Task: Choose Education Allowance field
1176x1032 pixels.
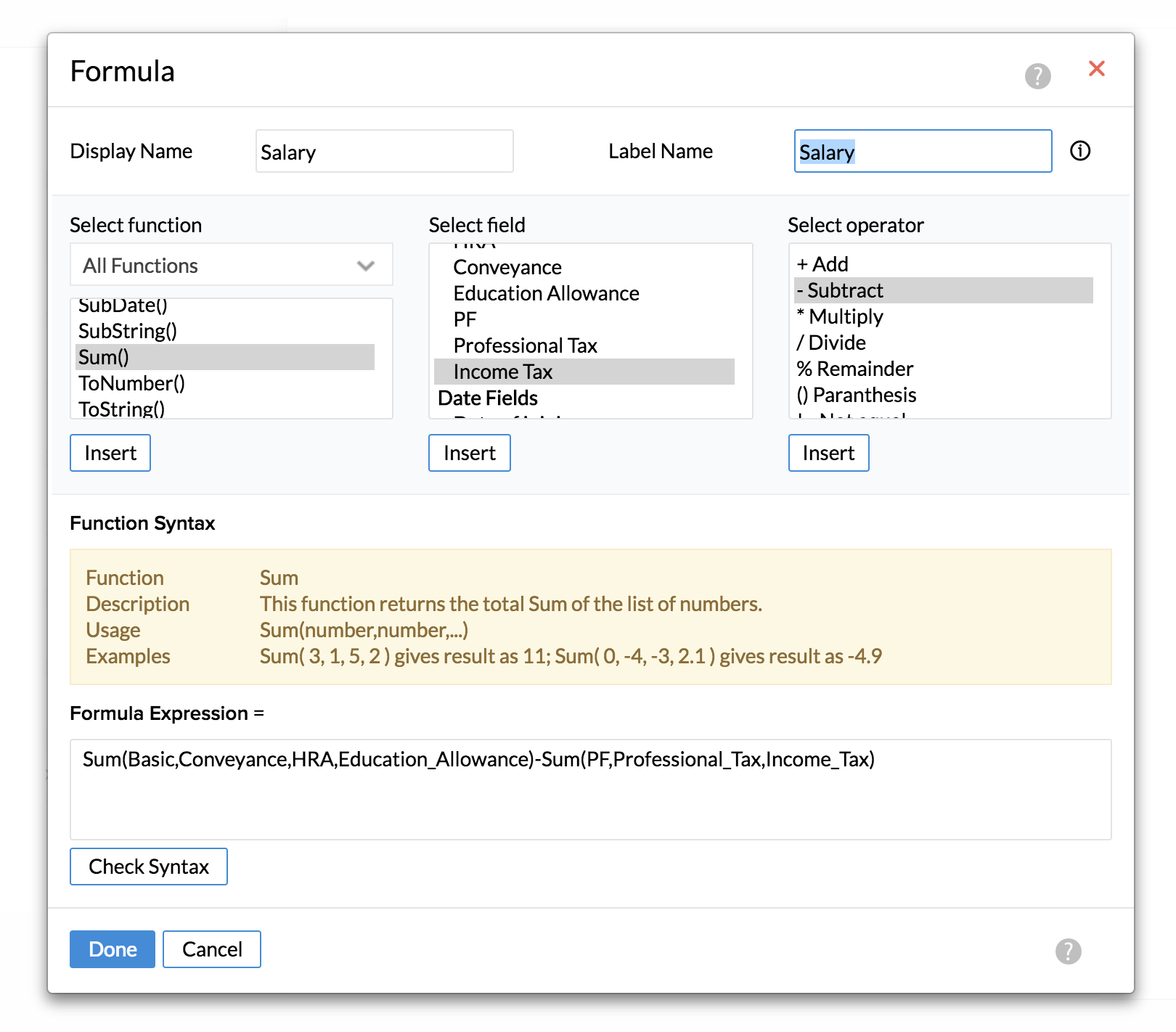Action: click(x=546, y=293)
